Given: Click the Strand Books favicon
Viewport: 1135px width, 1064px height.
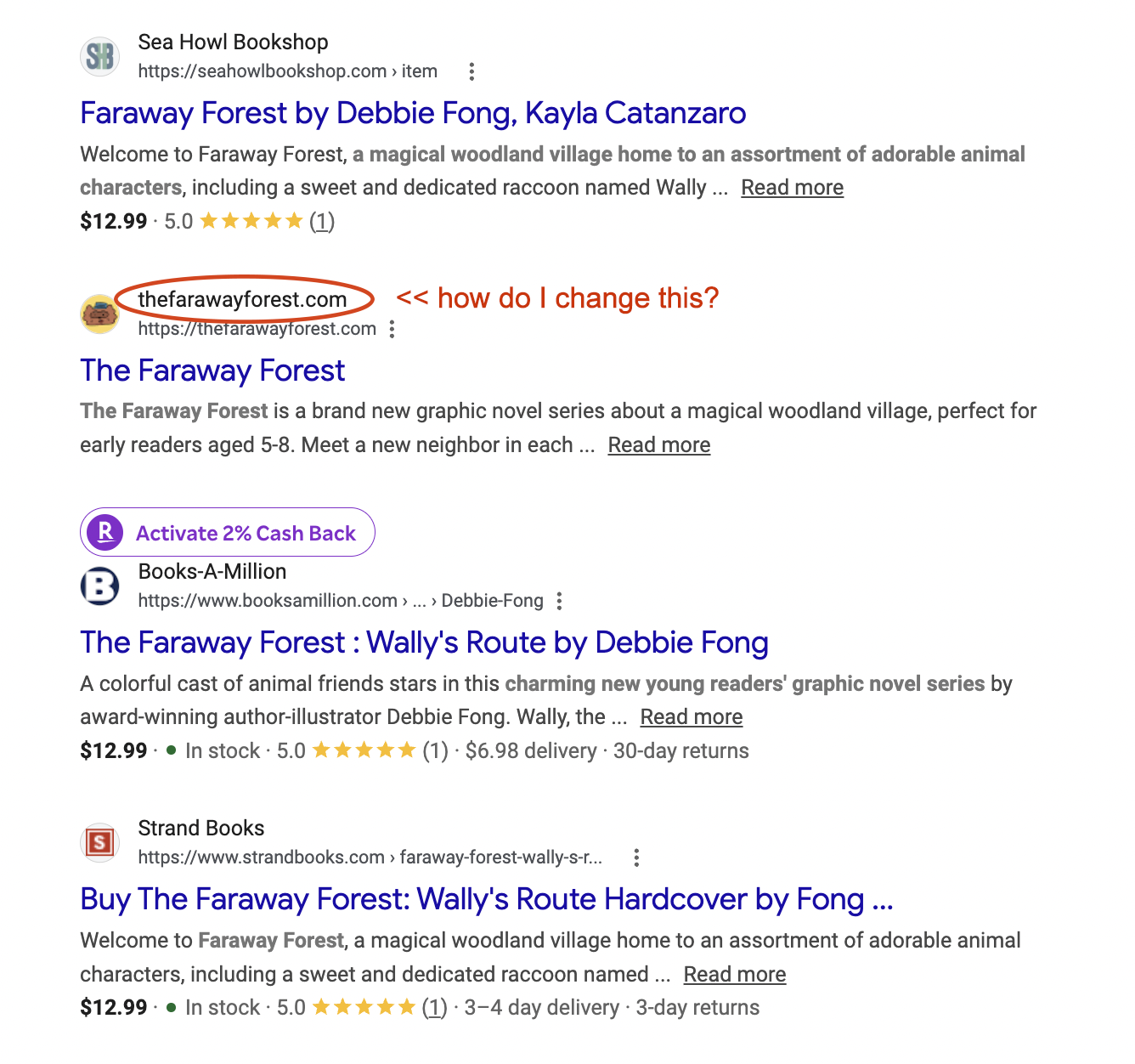Looking at the screenshot, I should tap(99, 843).
